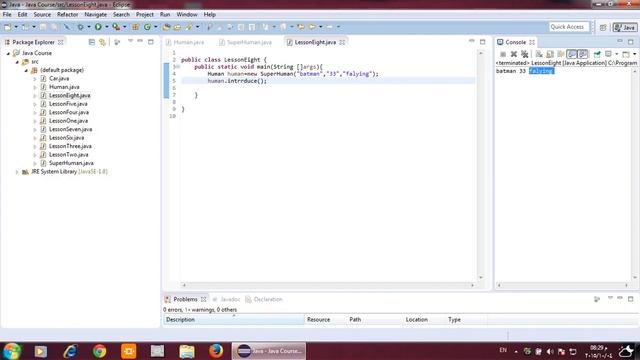Open dropdown next to External Tools icon
Viewport: 640px width, 360px height.
tap(124, 27)
